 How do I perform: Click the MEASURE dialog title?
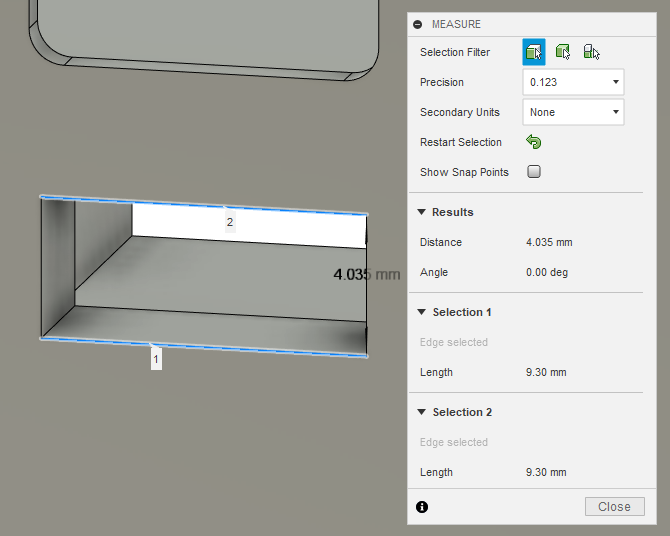(x=456, y=24)
